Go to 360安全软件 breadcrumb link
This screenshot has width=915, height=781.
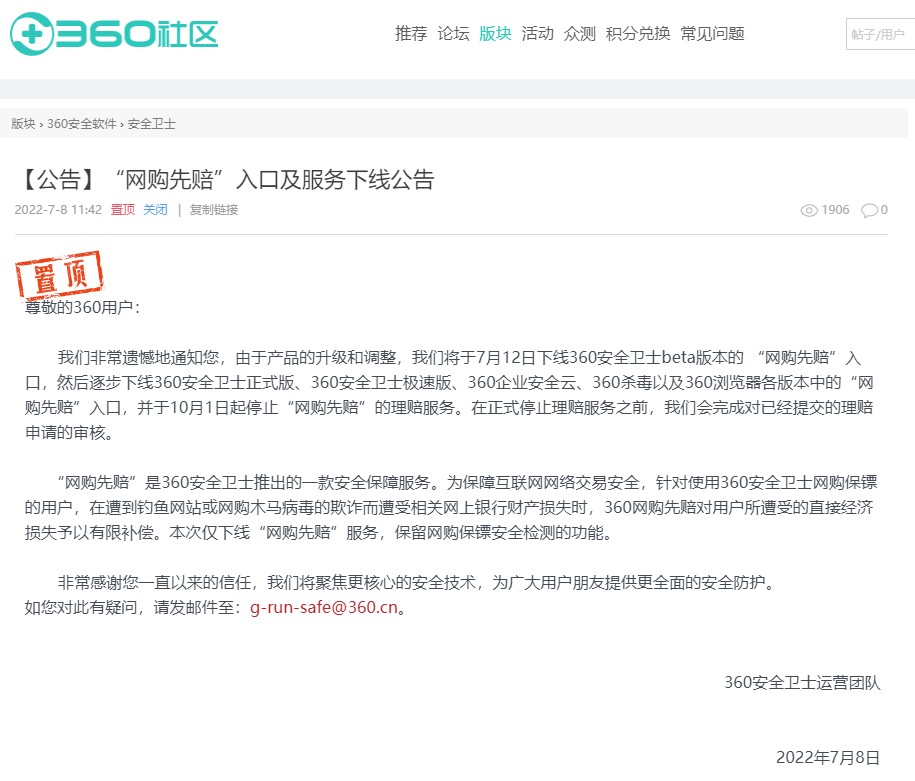(x=82, y=124)
